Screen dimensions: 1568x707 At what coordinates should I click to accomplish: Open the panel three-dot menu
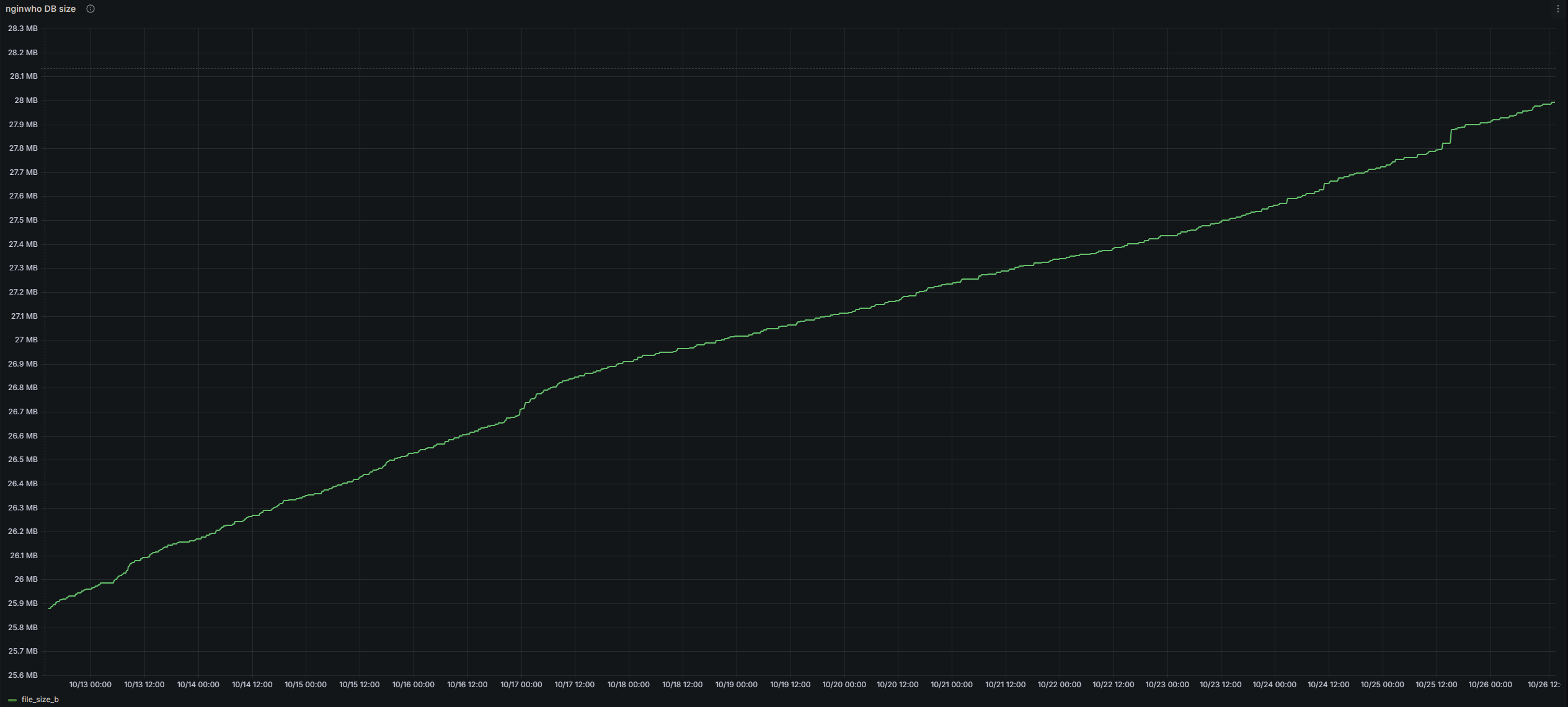pos(1557,9)
